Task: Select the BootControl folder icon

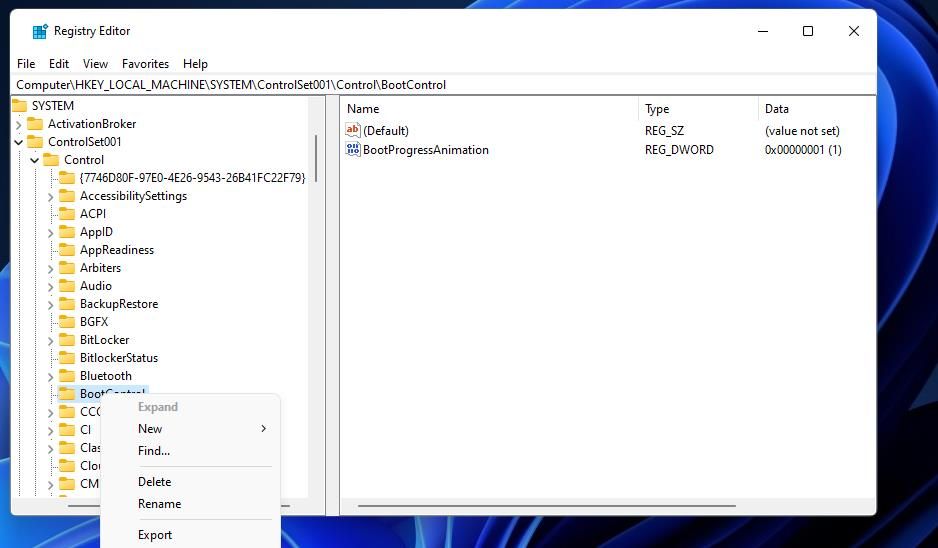Action: (67, 394)
